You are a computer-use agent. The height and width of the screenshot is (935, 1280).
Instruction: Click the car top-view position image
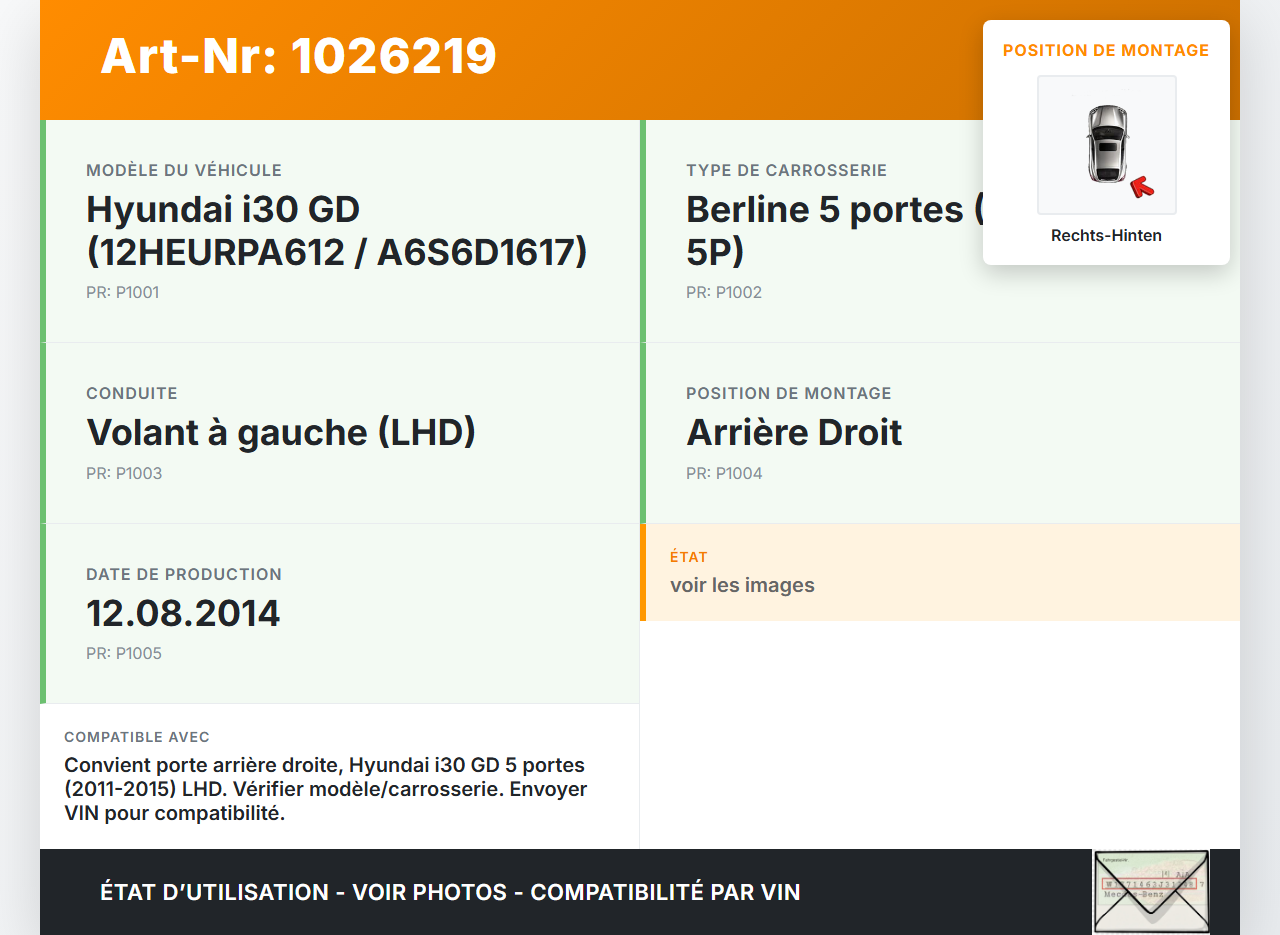tap(1106, 145)
